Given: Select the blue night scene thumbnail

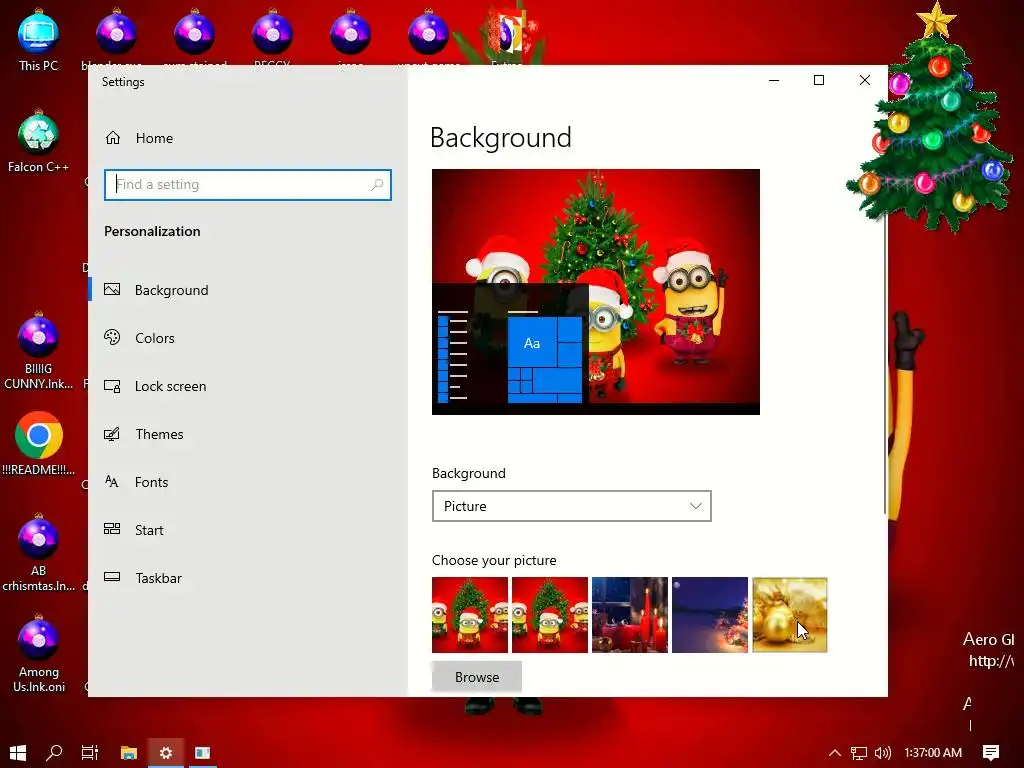Looking at the screenshot, I should tap(710, 615).
